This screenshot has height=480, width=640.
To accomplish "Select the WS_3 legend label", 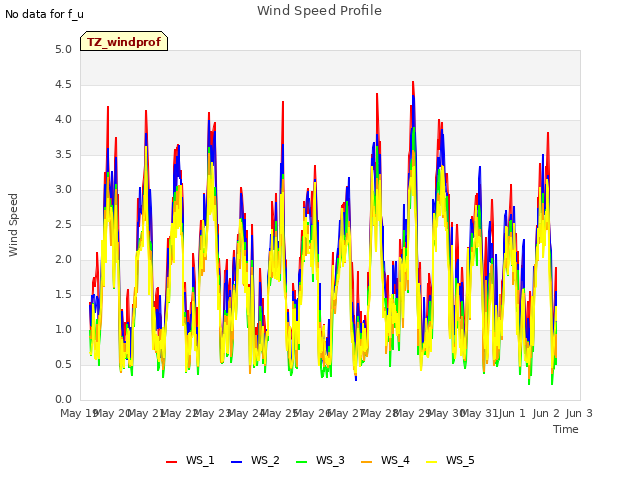I will 330,460.
